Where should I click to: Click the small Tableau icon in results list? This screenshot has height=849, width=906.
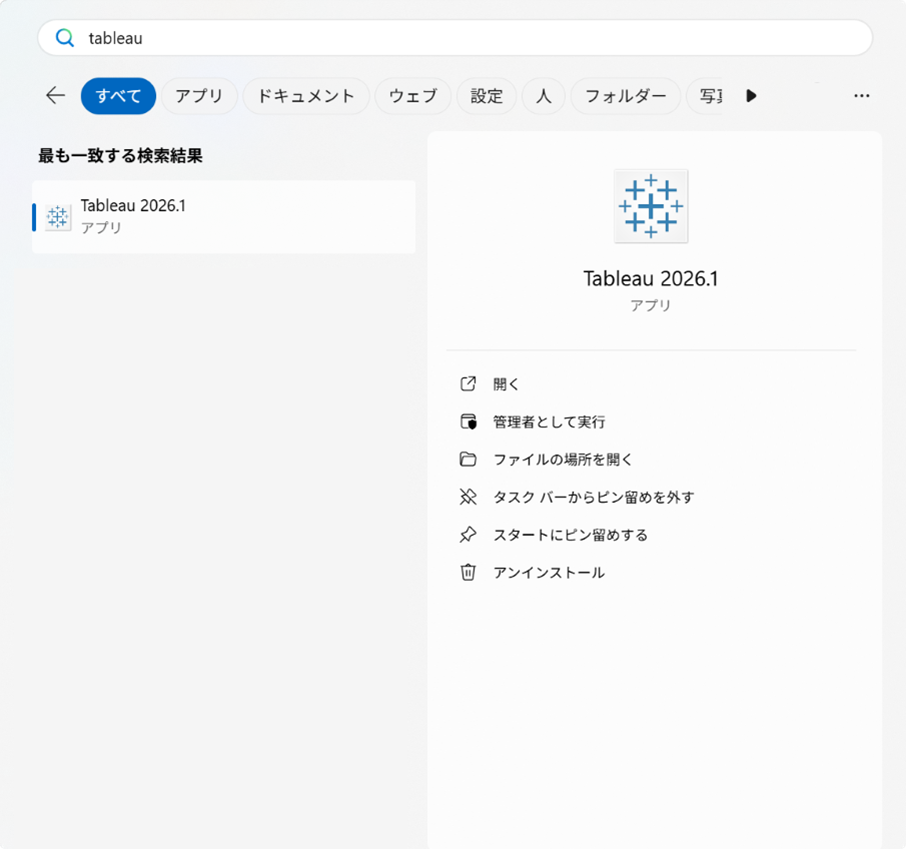tap(58, 216)
